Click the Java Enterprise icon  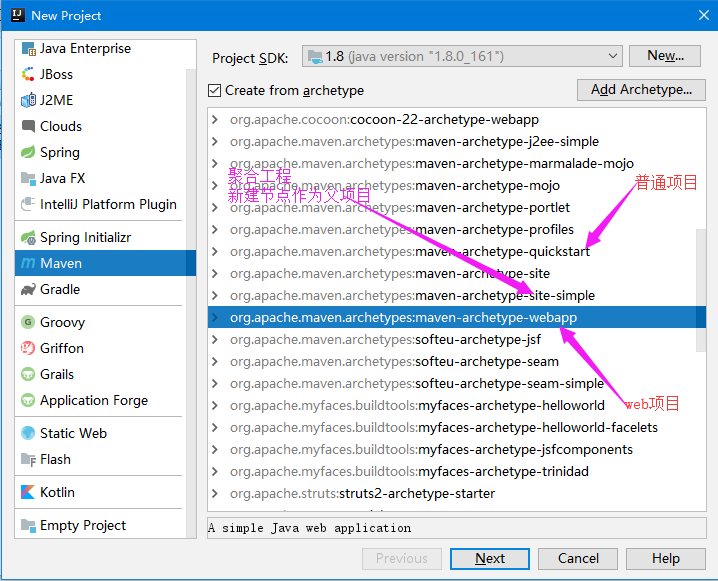coord(28,49)
